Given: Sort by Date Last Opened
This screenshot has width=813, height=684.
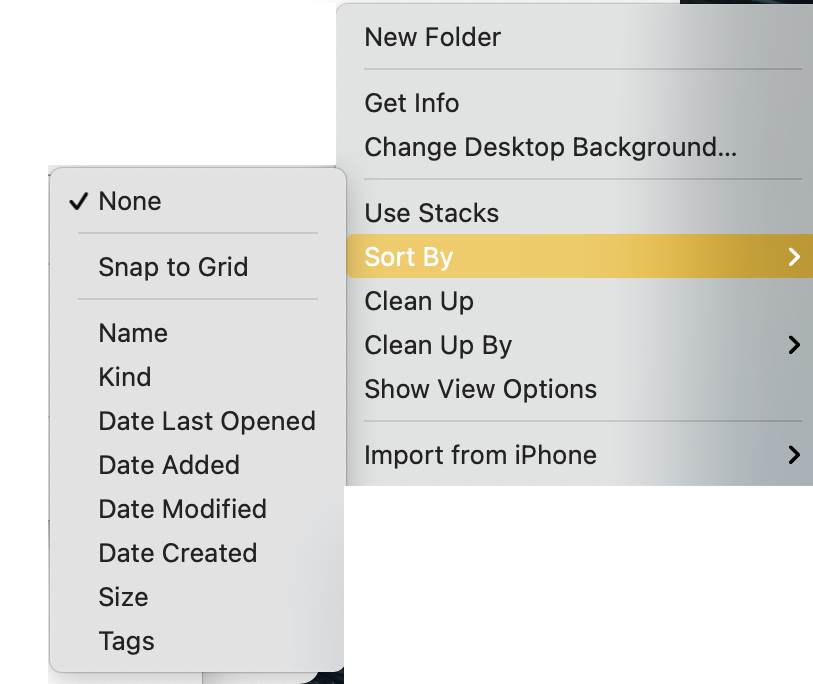Looking at the screenshot, I should coord(207,422).
